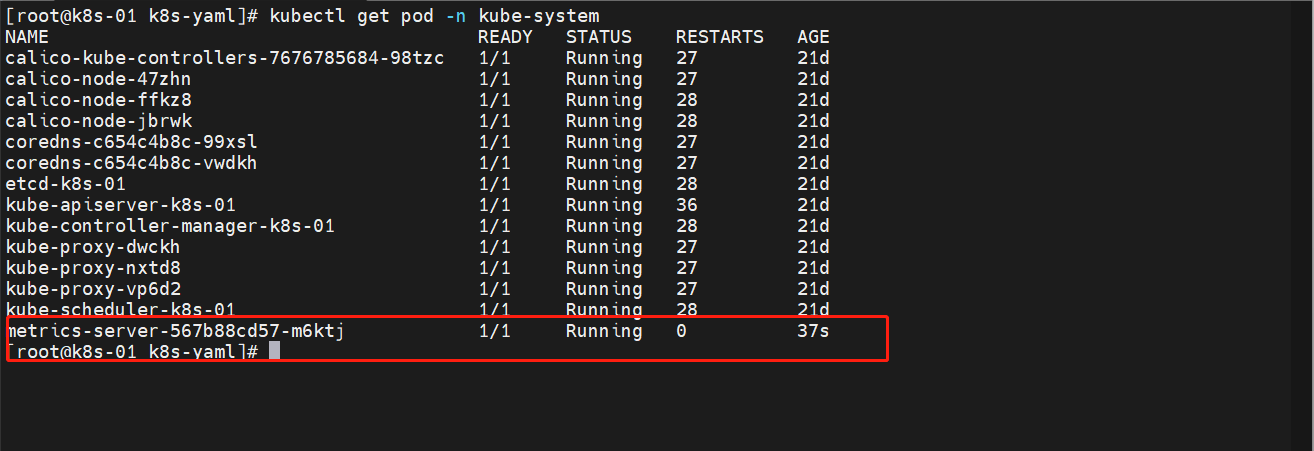Select pod name metrics-server-567b88cd57-m6ktj
Image resolution: width=1314 pixels, height=451 pixels.
[x=175, y=331]
